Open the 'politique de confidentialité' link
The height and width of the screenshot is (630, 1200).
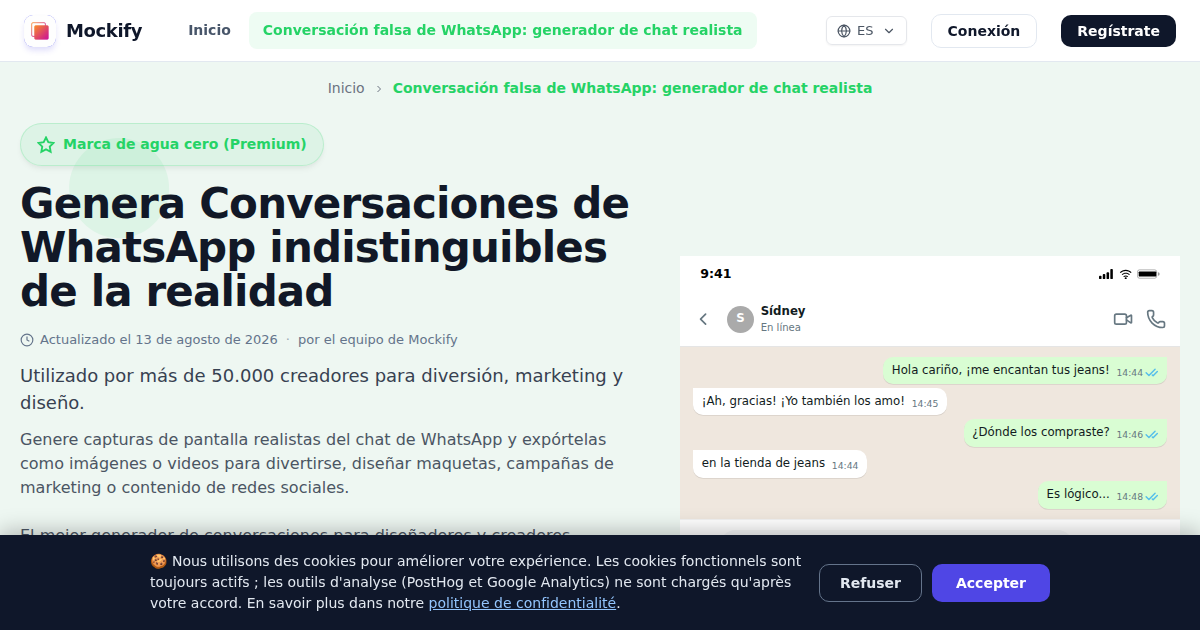522,603
